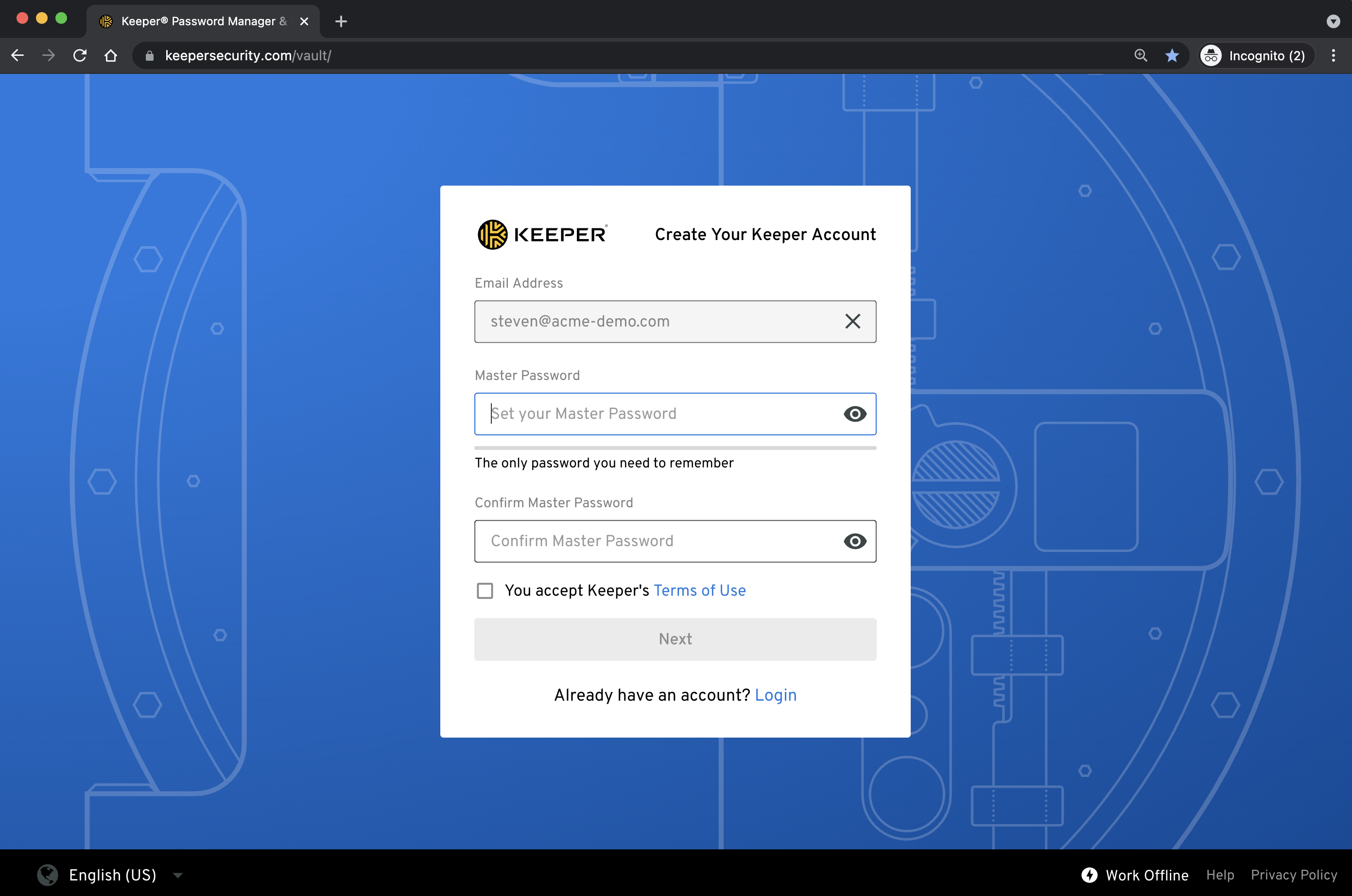Open the zoom magnifier icon in address bar
Screen dimensions: 1352x896
point(1141,55)
